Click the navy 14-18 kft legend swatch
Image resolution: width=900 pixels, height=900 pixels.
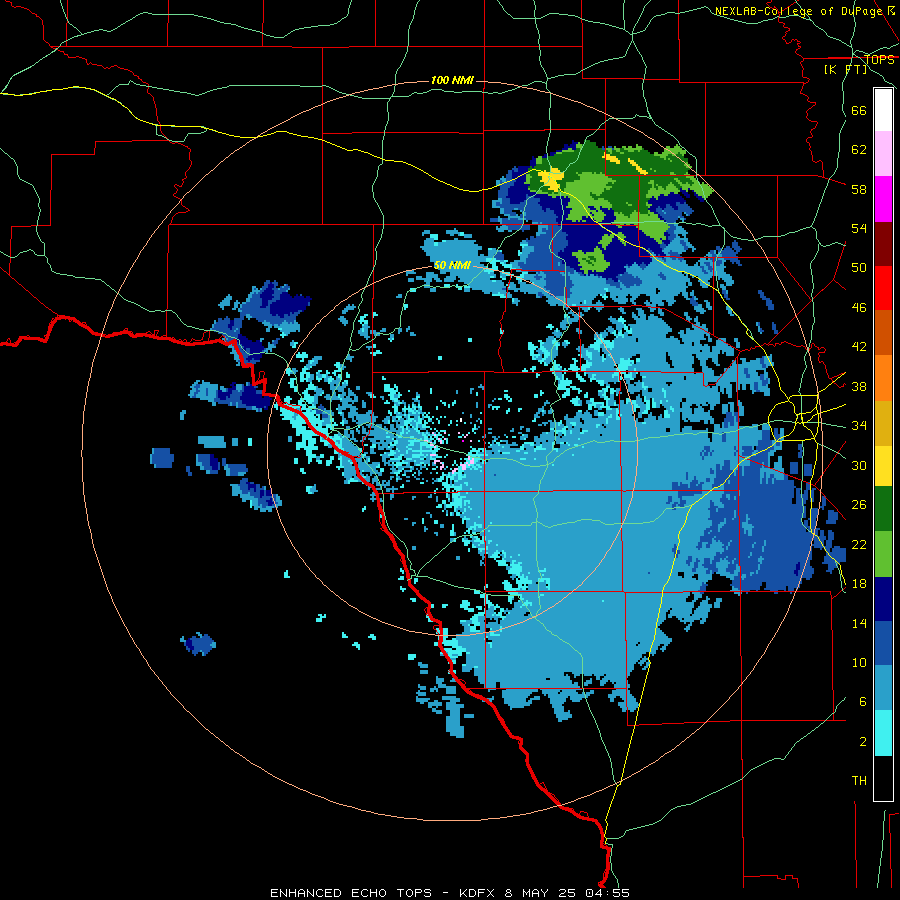(x=883, y=599)
